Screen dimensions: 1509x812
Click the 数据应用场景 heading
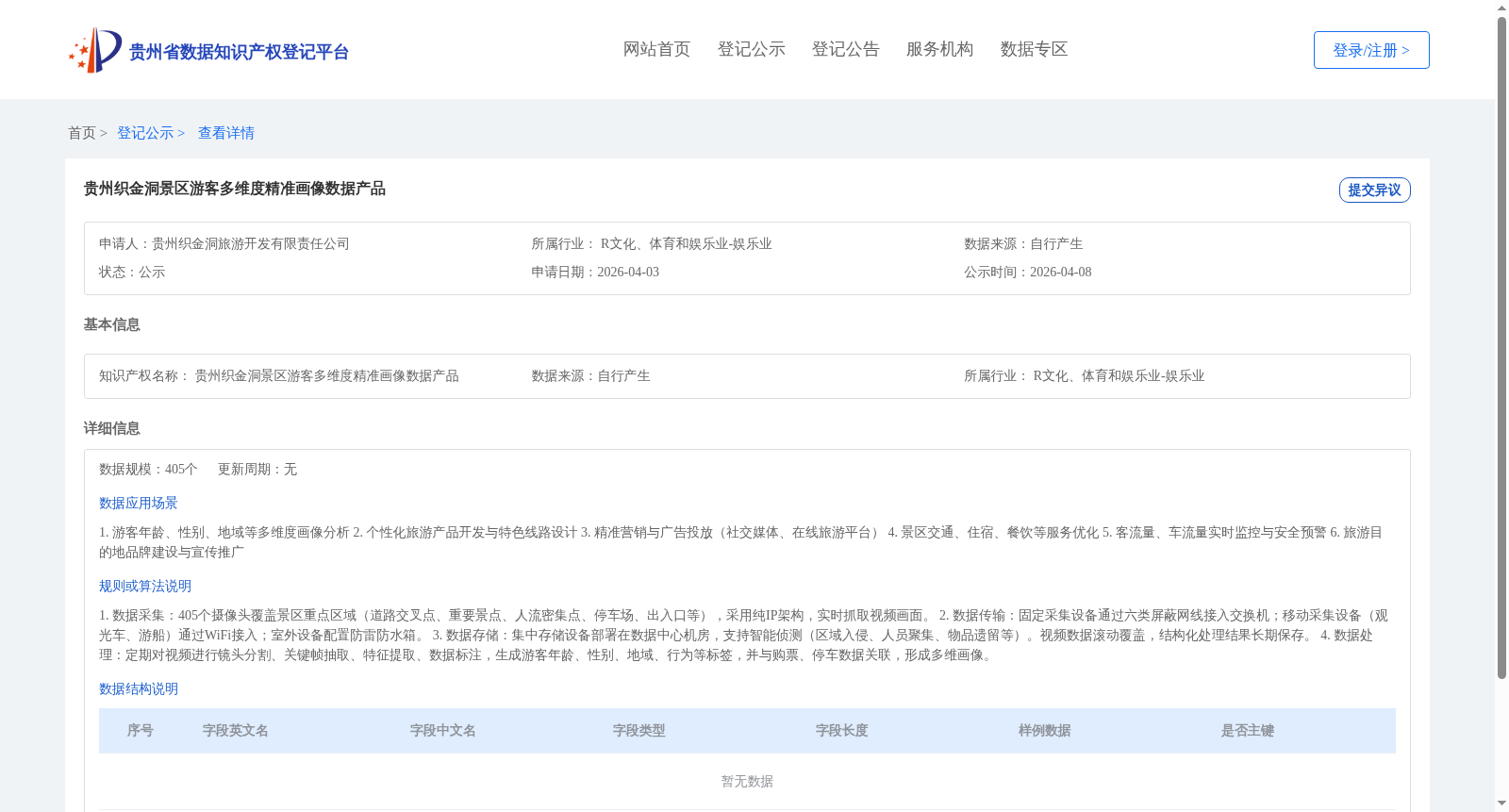[139, 503]
